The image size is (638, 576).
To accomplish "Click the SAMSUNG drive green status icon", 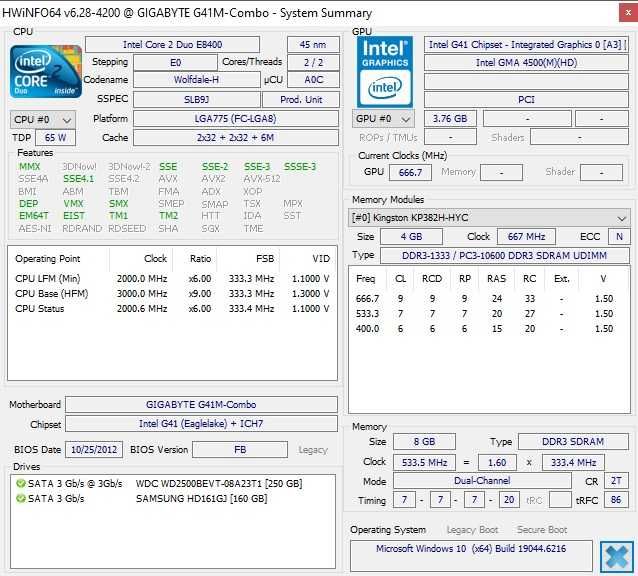I will 21,498.
